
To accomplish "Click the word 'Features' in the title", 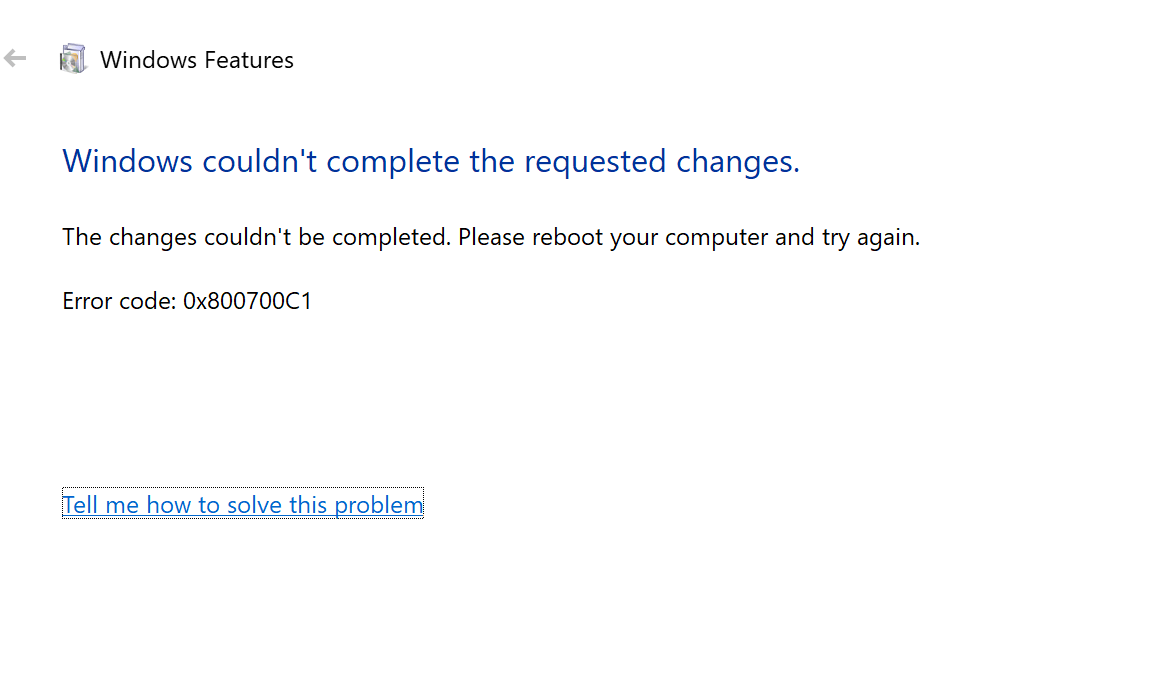I will pyautogui.click(x=248, y=60).
